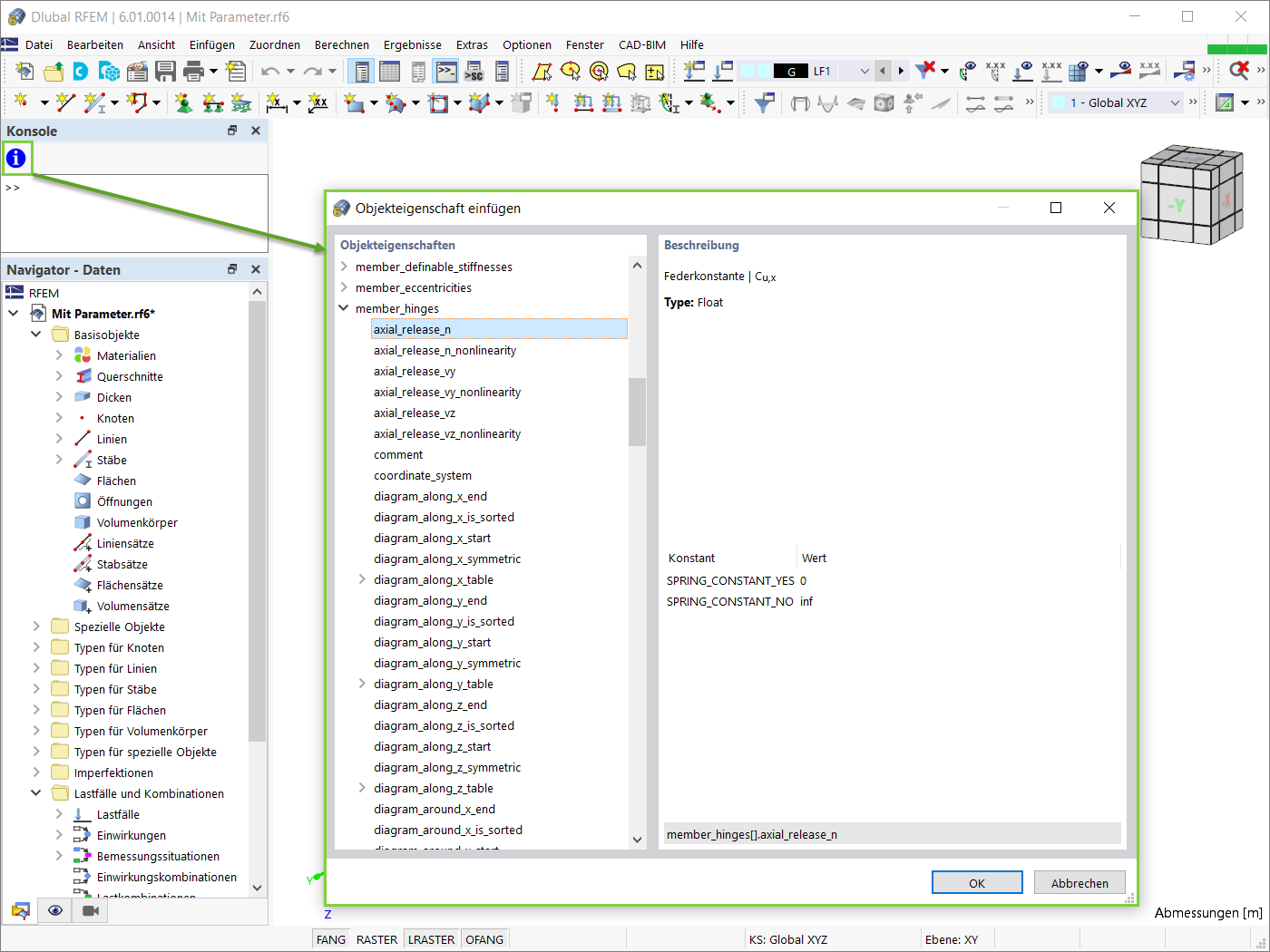This screenshot has width=1270, height=952.
Task: Click the new opening tool icon
Action: tap(438, 102)
